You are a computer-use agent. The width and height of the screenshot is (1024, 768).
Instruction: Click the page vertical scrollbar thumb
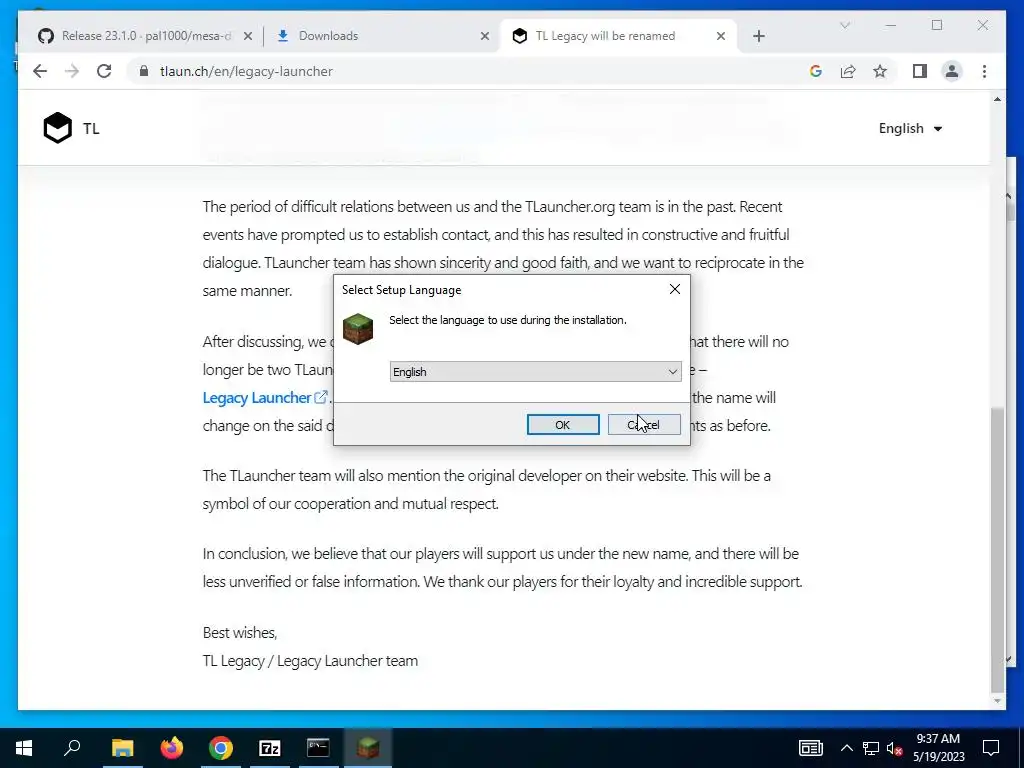[x=997, y=549]
